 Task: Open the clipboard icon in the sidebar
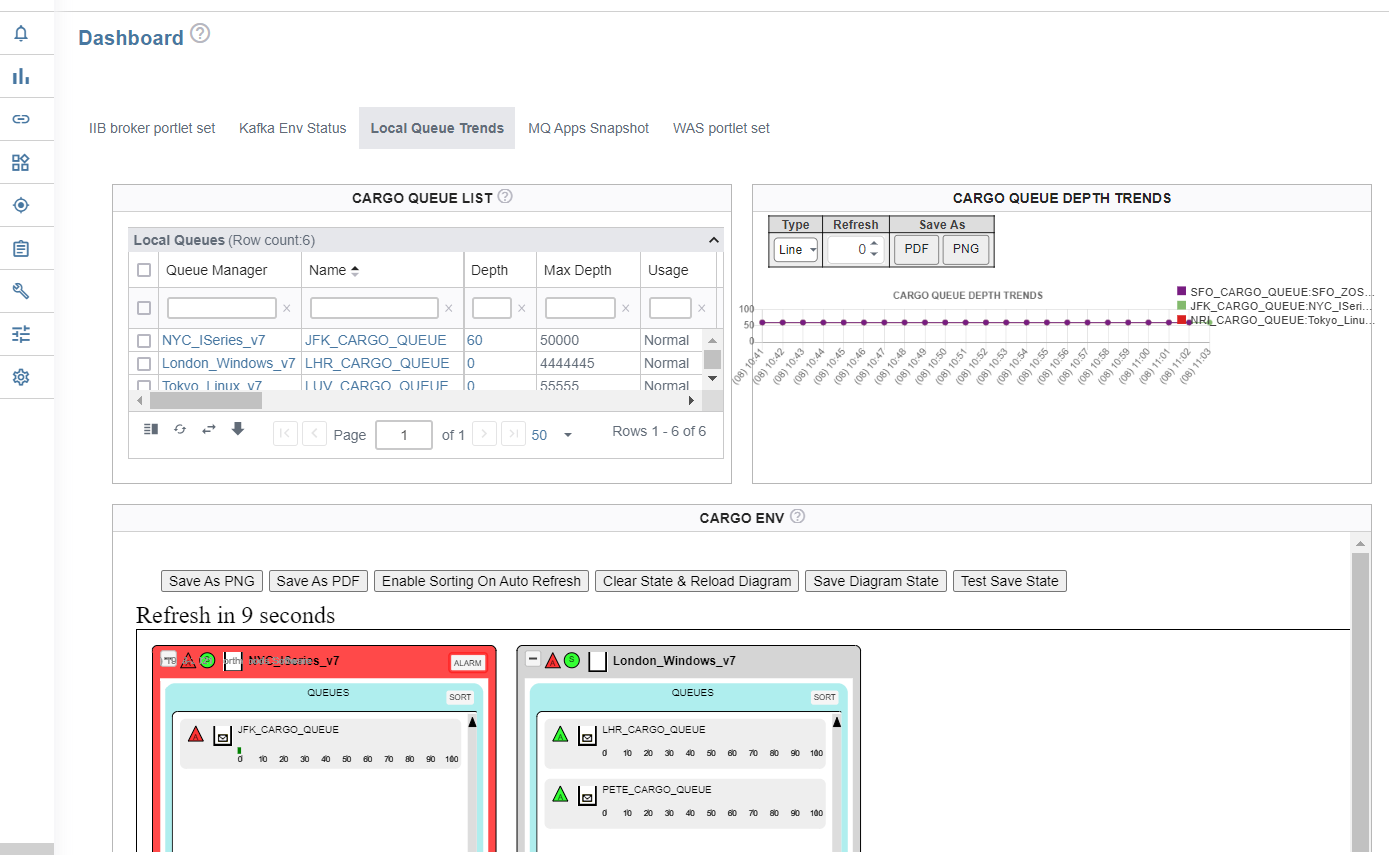click(21, 247)
